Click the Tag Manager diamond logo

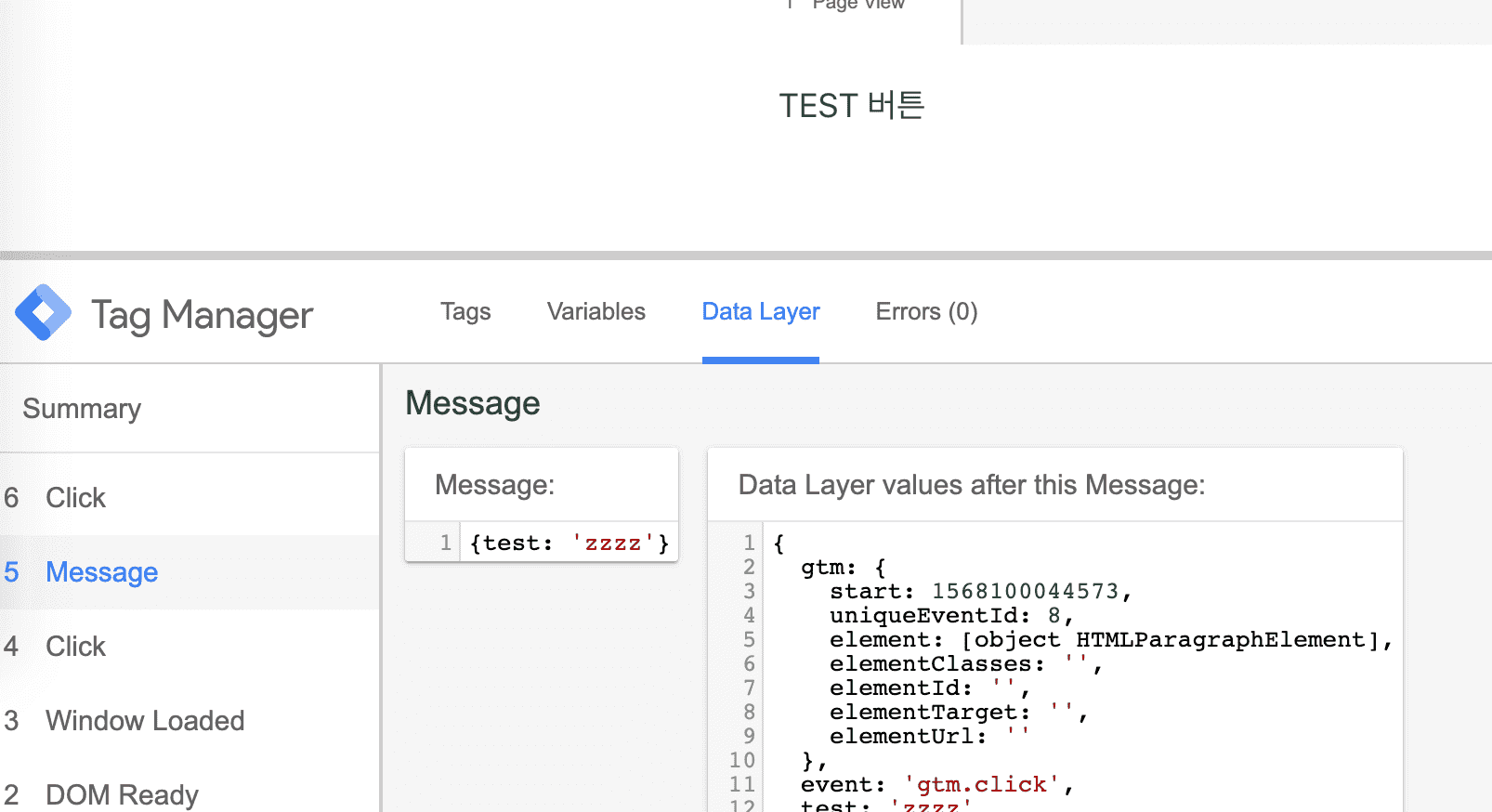pyautogui.click(x=43, y=313)
